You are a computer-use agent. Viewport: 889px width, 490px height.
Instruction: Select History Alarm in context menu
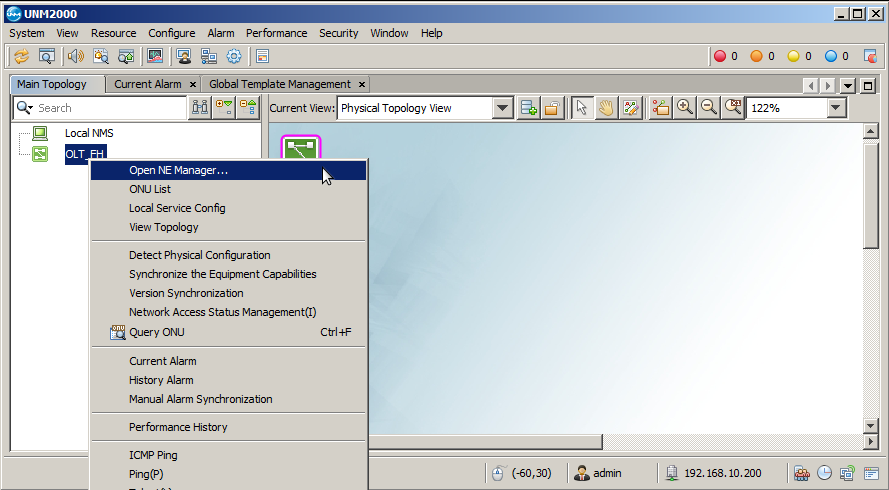click(228, 381)
